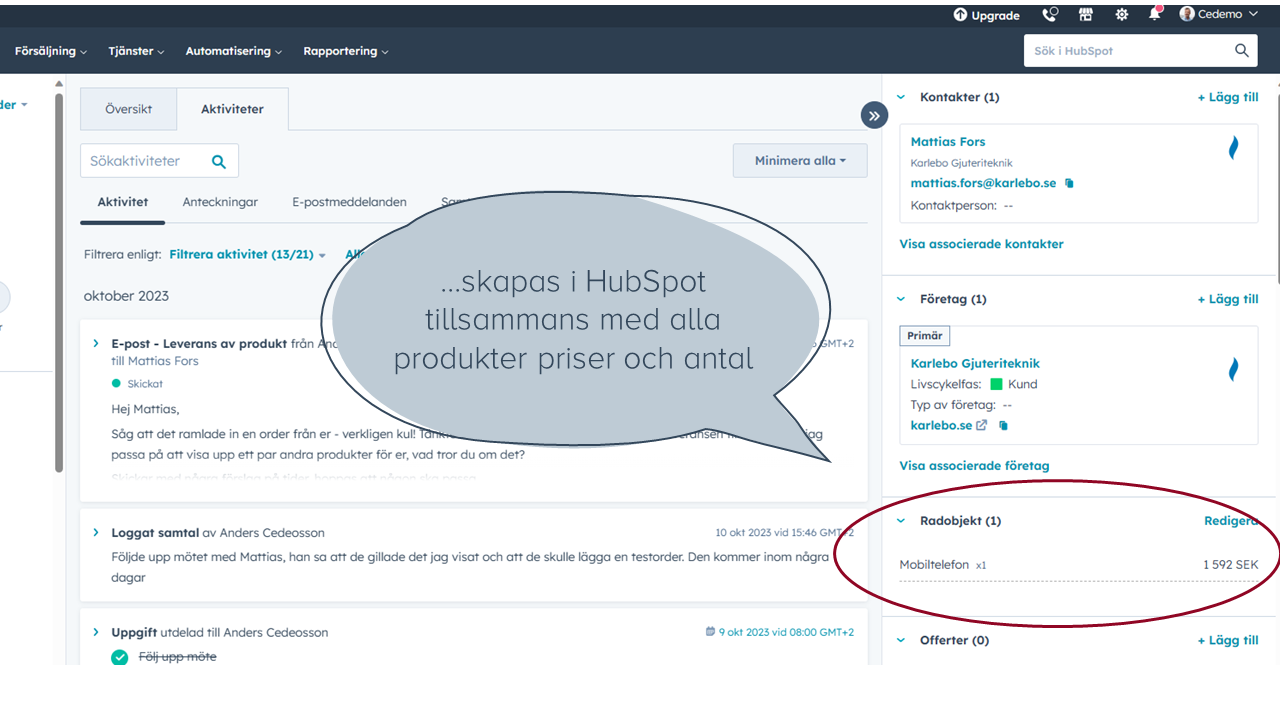Viewport: 1280px width, 720px height.
Task: Open the Filtrera aktivitet (13/21) dropdown
Action: (247, 255)
